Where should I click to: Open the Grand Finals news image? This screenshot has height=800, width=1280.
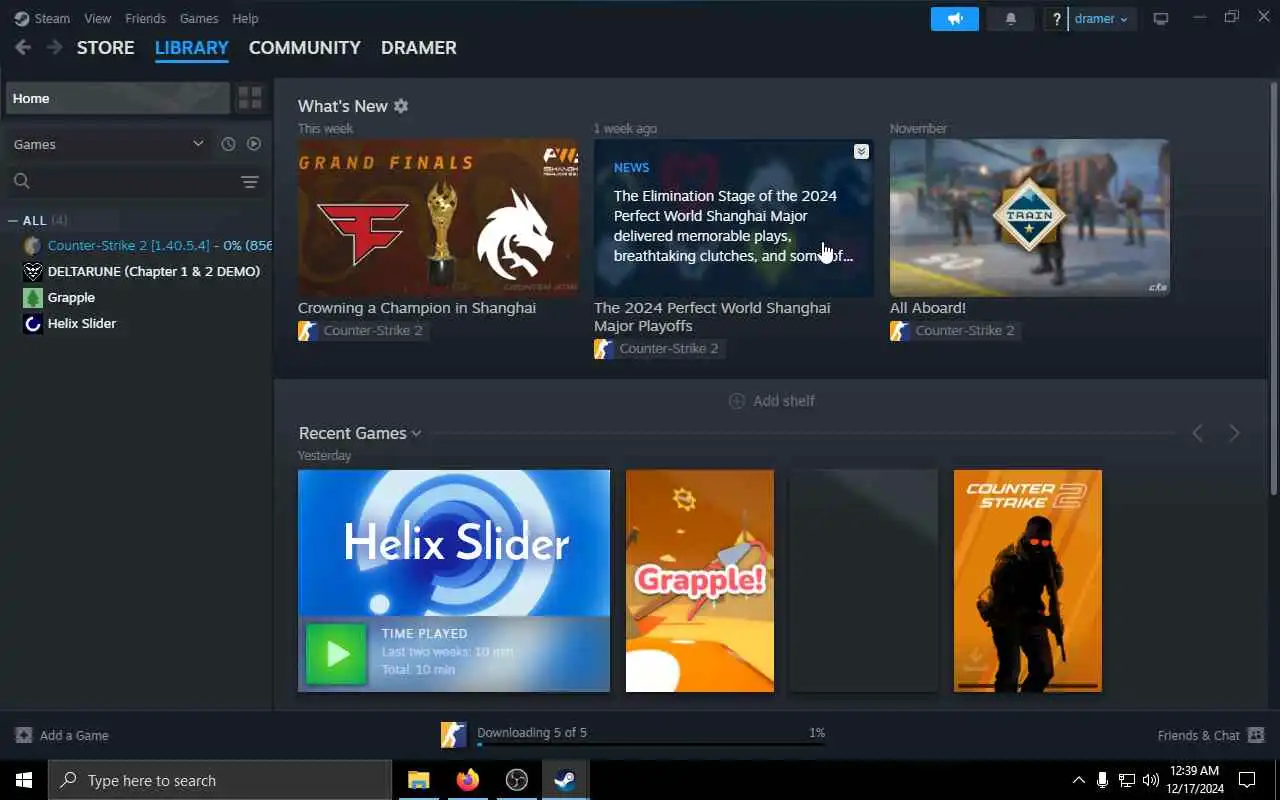click(x=438, y=218)
